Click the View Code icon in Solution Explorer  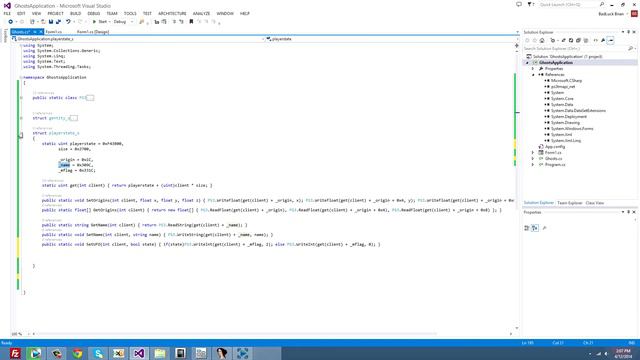coord(596,40)
